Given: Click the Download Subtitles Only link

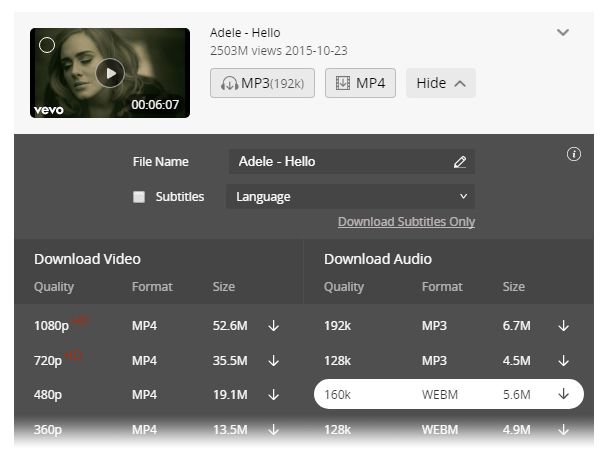Looking at the screenshot, I should pyautogui.click(x=407, y=222).
